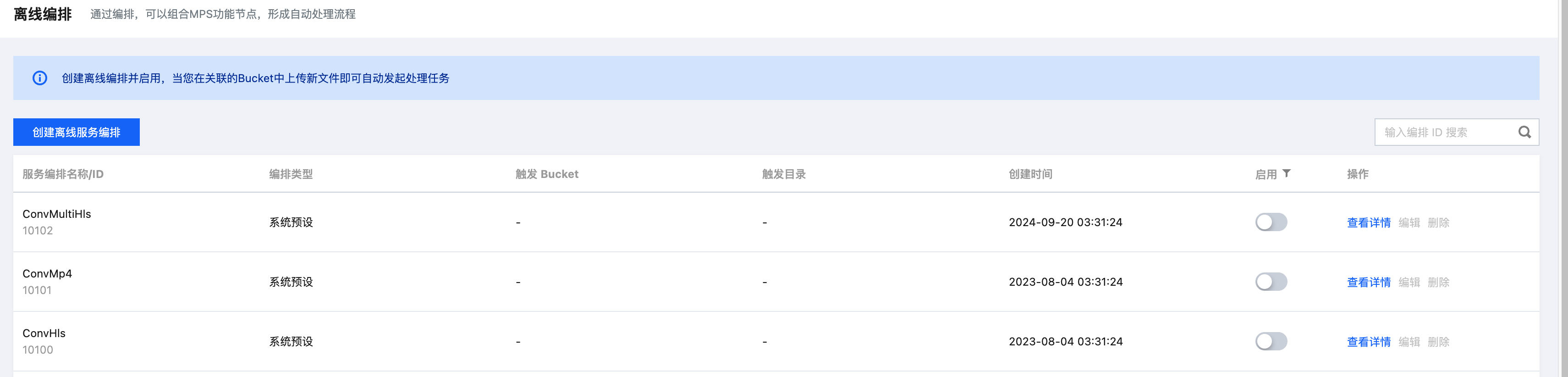
Task: Select 删除 in the ConvHls row
Action: (1438, 342)
